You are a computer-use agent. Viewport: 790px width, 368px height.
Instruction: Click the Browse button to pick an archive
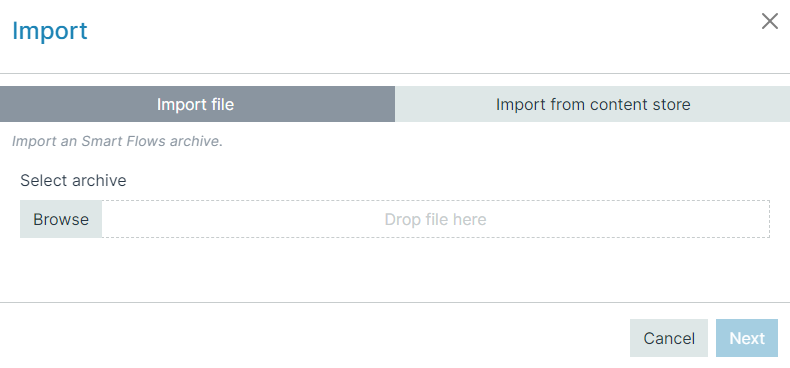tap(61, 219)
